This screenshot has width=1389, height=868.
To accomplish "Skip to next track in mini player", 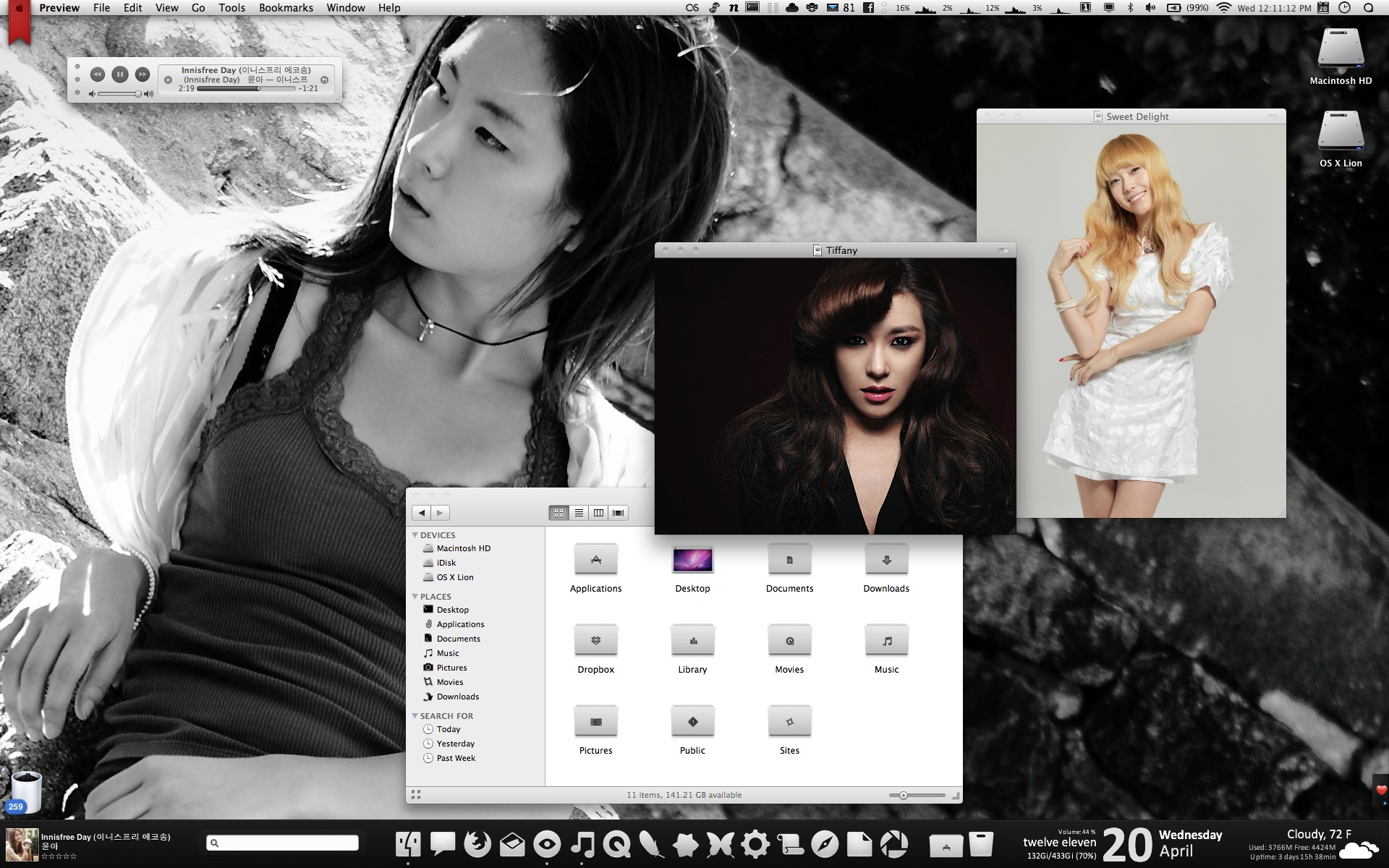I will [143, 74].
